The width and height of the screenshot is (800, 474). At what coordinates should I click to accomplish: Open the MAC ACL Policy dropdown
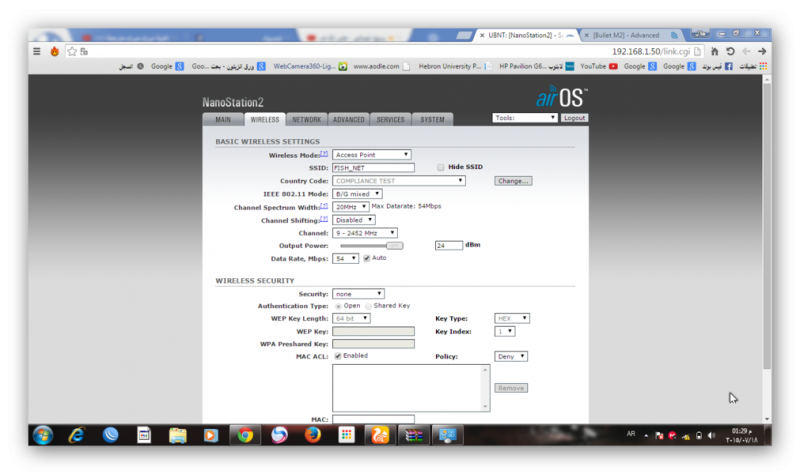(x=511, y=357)
